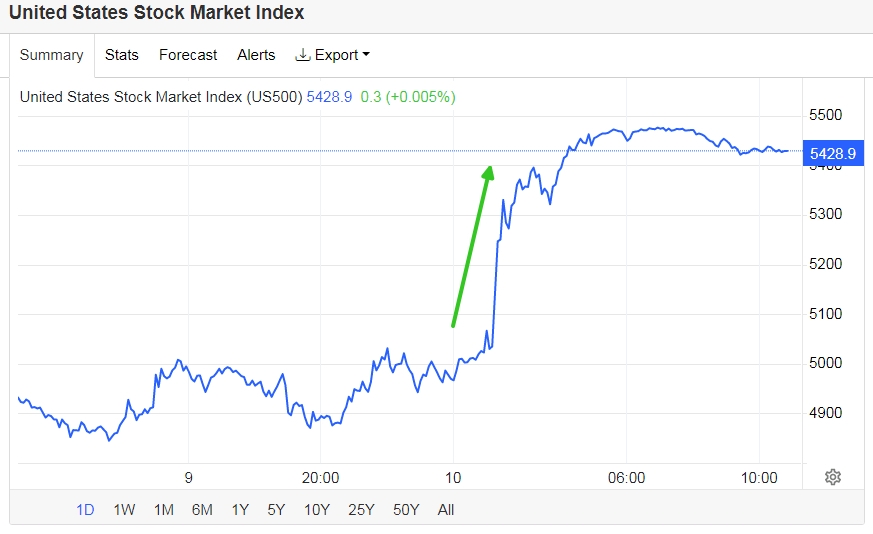
Task: Set chart range to 10Y
Action: point(316,509)
